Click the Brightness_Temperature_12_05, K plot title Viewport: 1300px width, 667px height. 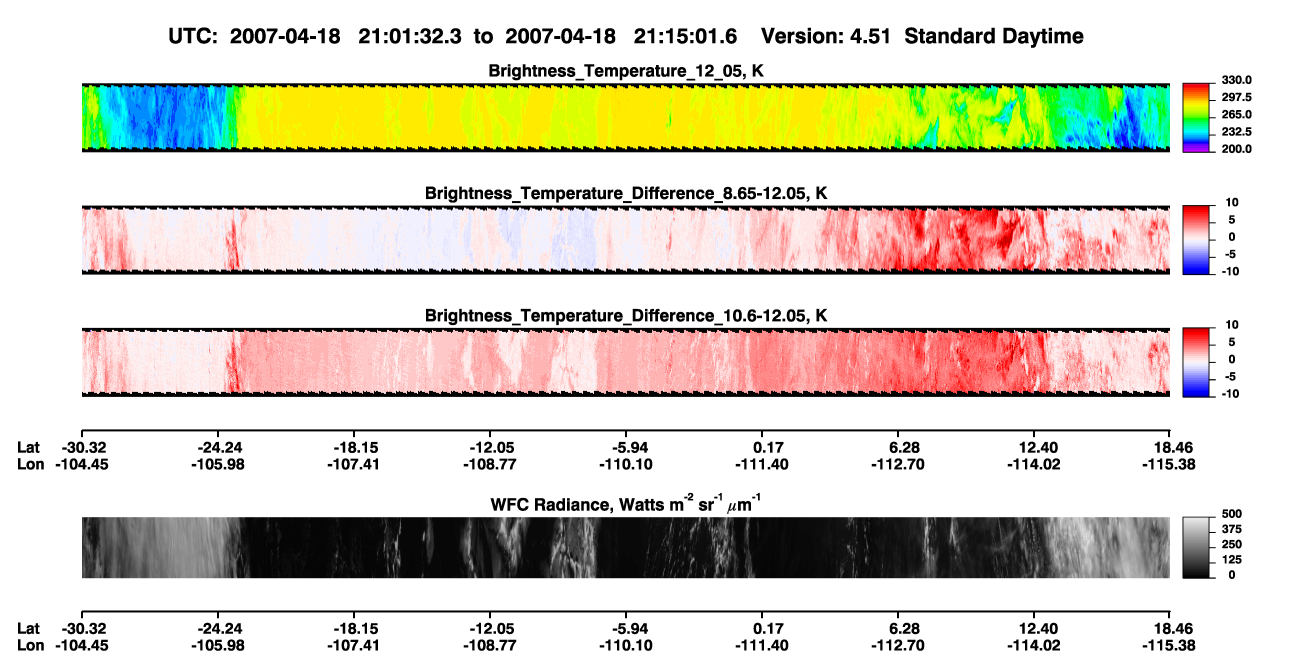[626, 71]
